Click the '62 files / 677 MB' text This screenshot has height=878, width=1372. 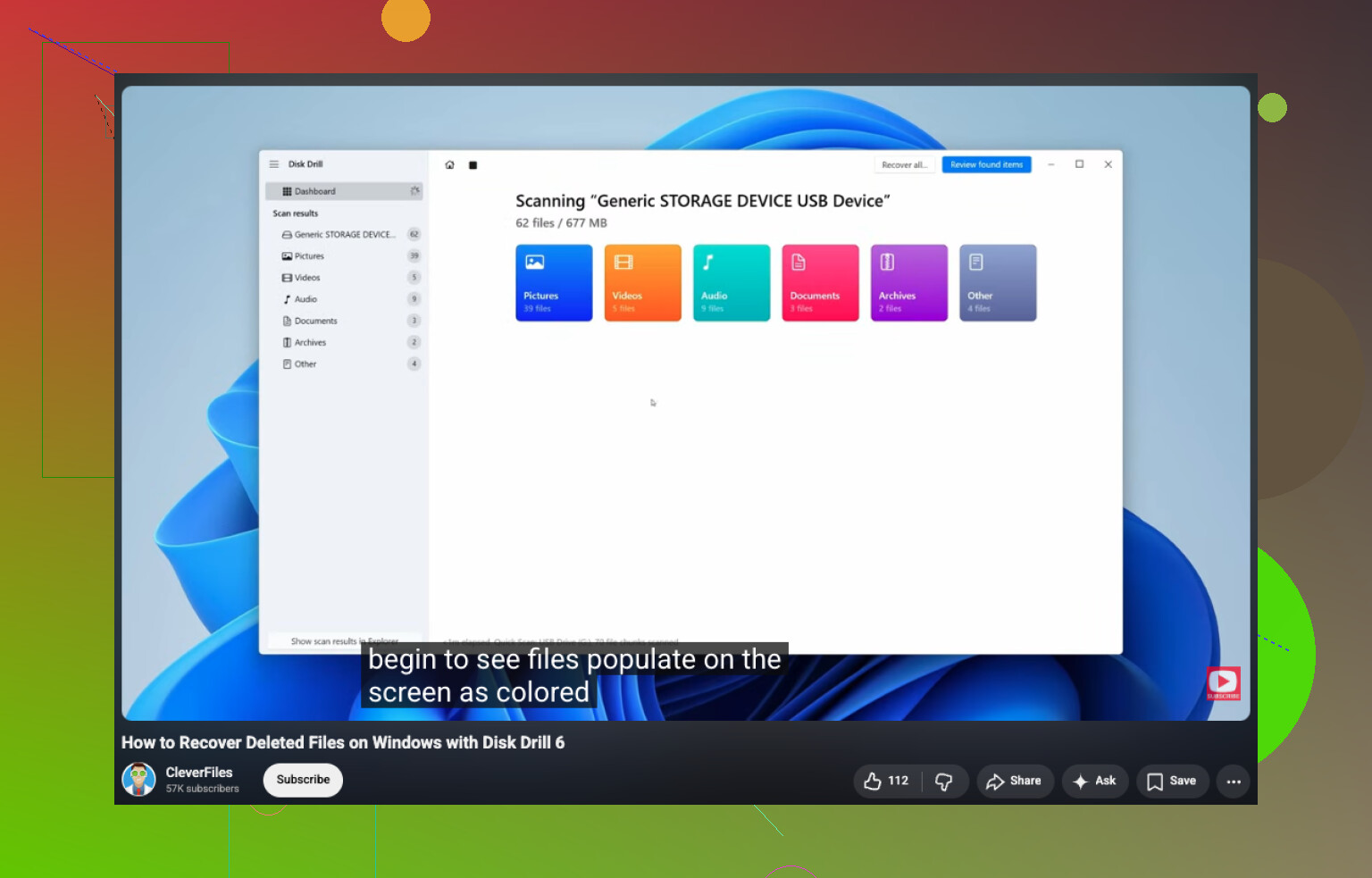pos(561,223)
